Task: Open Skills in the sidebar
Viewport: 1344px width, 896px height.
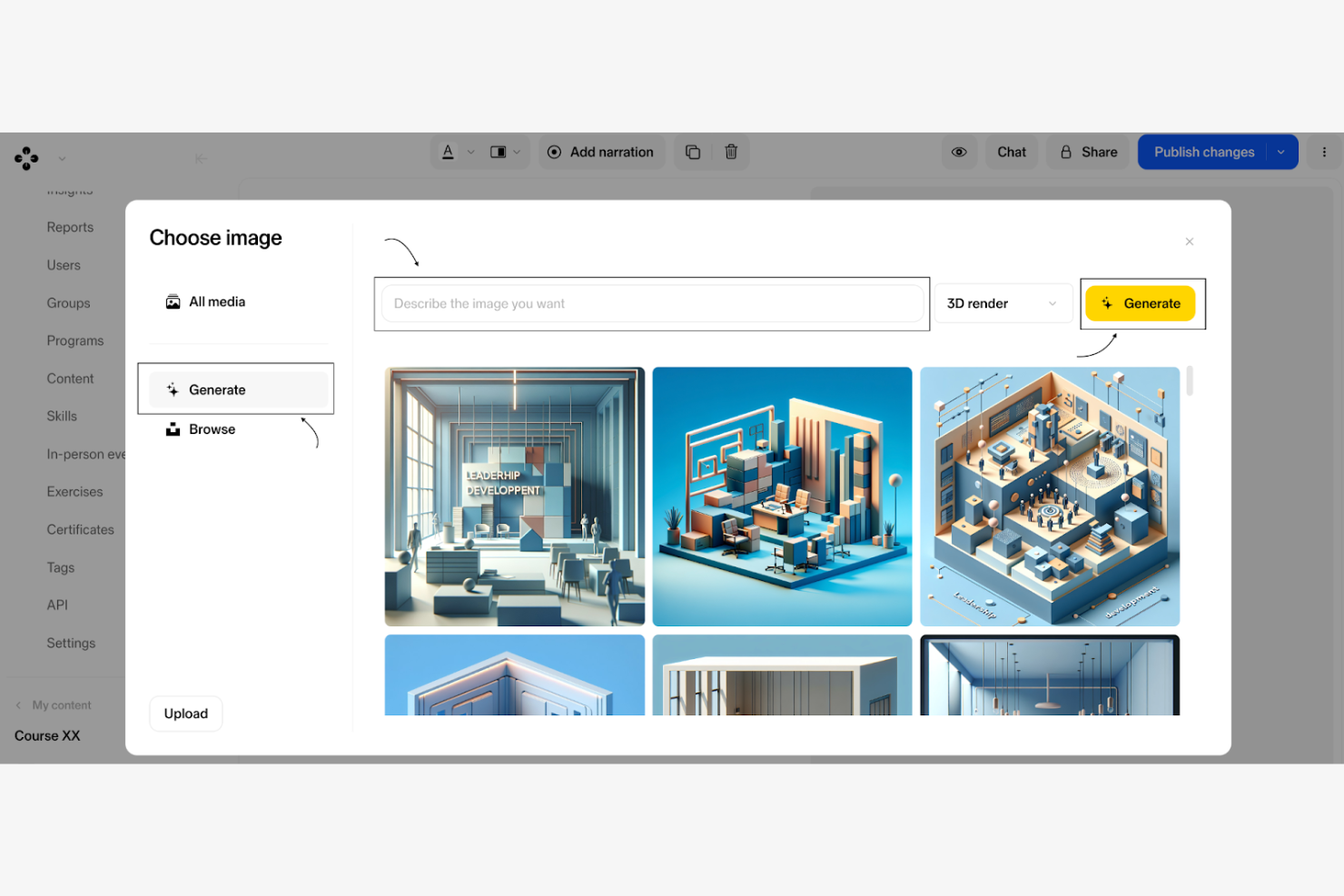Action: pos(62,417)
